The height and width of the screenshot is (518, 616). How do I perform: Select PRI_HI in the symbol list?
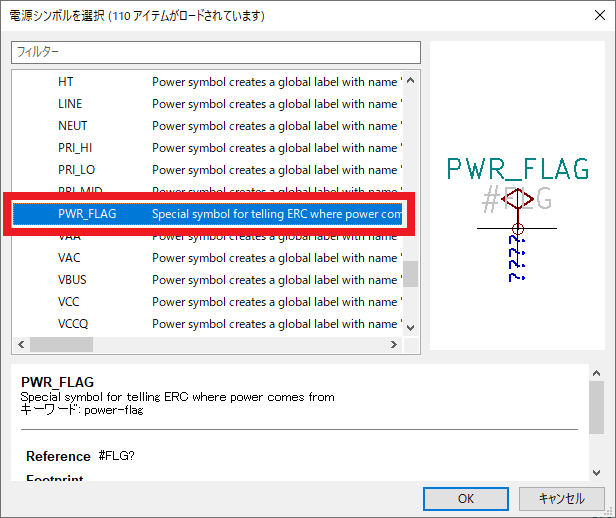(x=75, y=148)
